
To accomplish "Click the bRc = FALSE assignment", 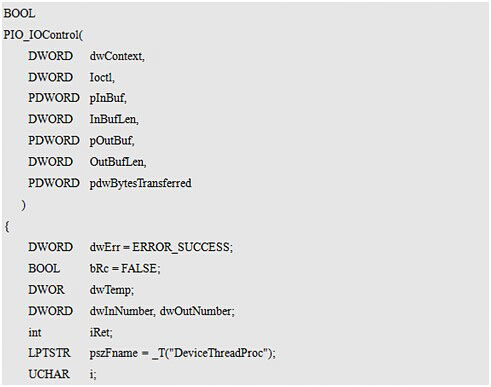I will click(124, 269).
